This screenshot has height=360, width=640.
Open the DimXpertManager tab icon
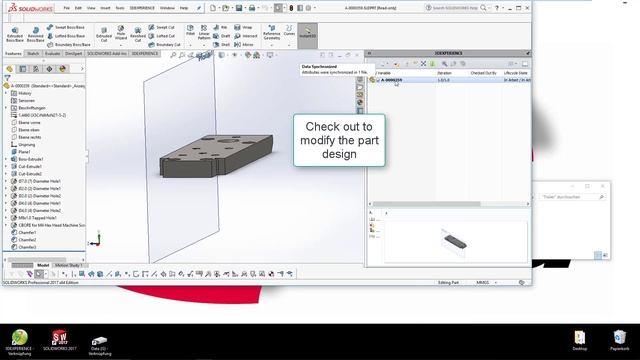click(x=49, y=69)
